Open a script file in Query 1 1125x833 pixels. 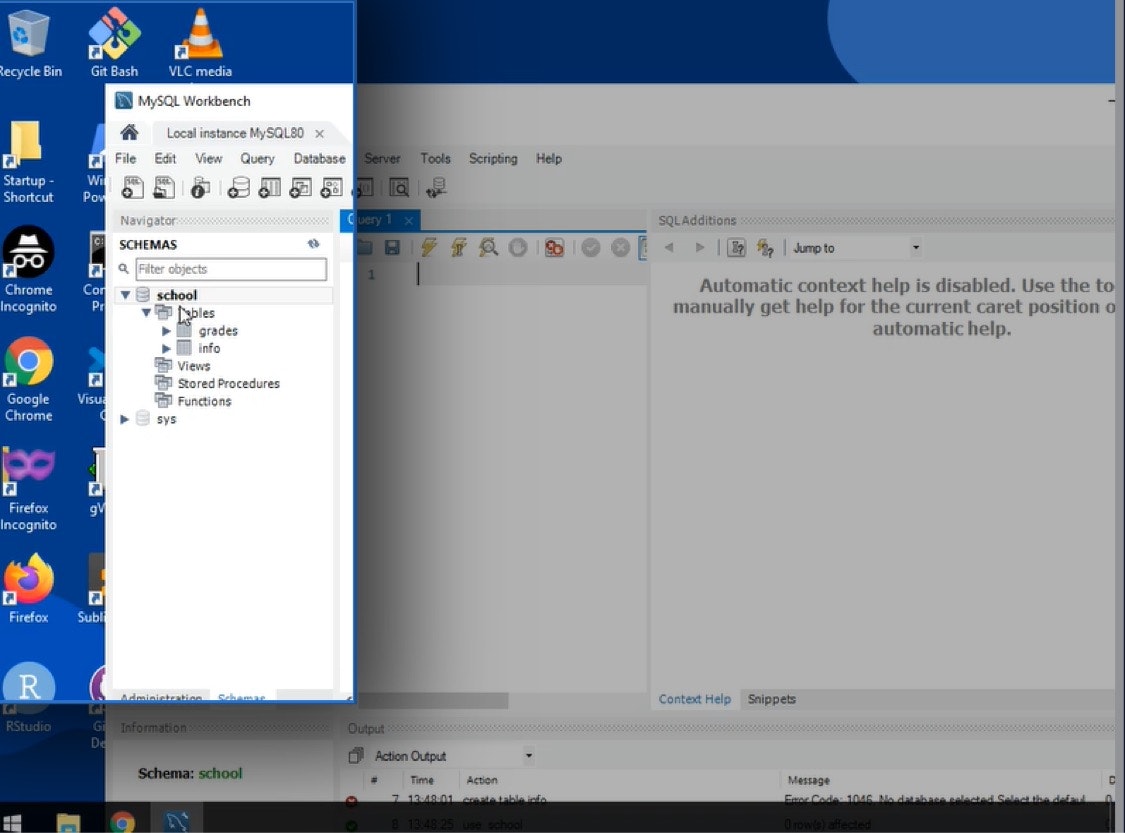364,248
